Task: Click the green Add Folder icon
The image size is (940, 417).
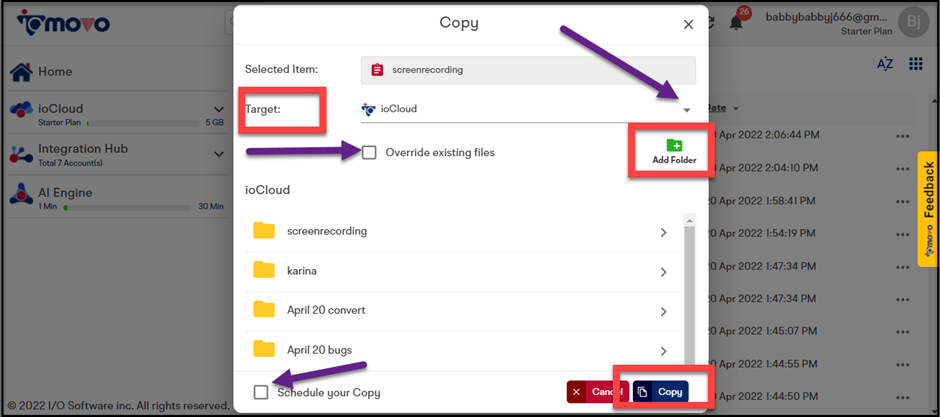Action: (674, 144)
